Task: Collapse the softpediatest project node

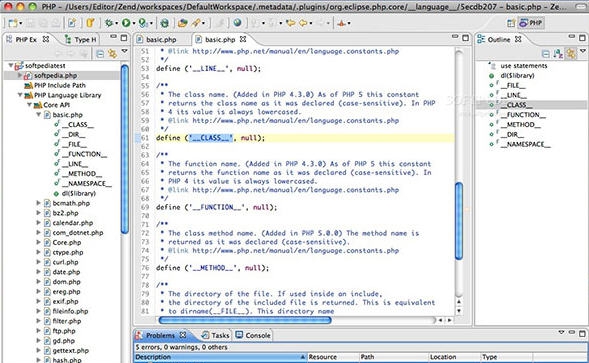Action: pyautogui.click(x=11, y=65)
